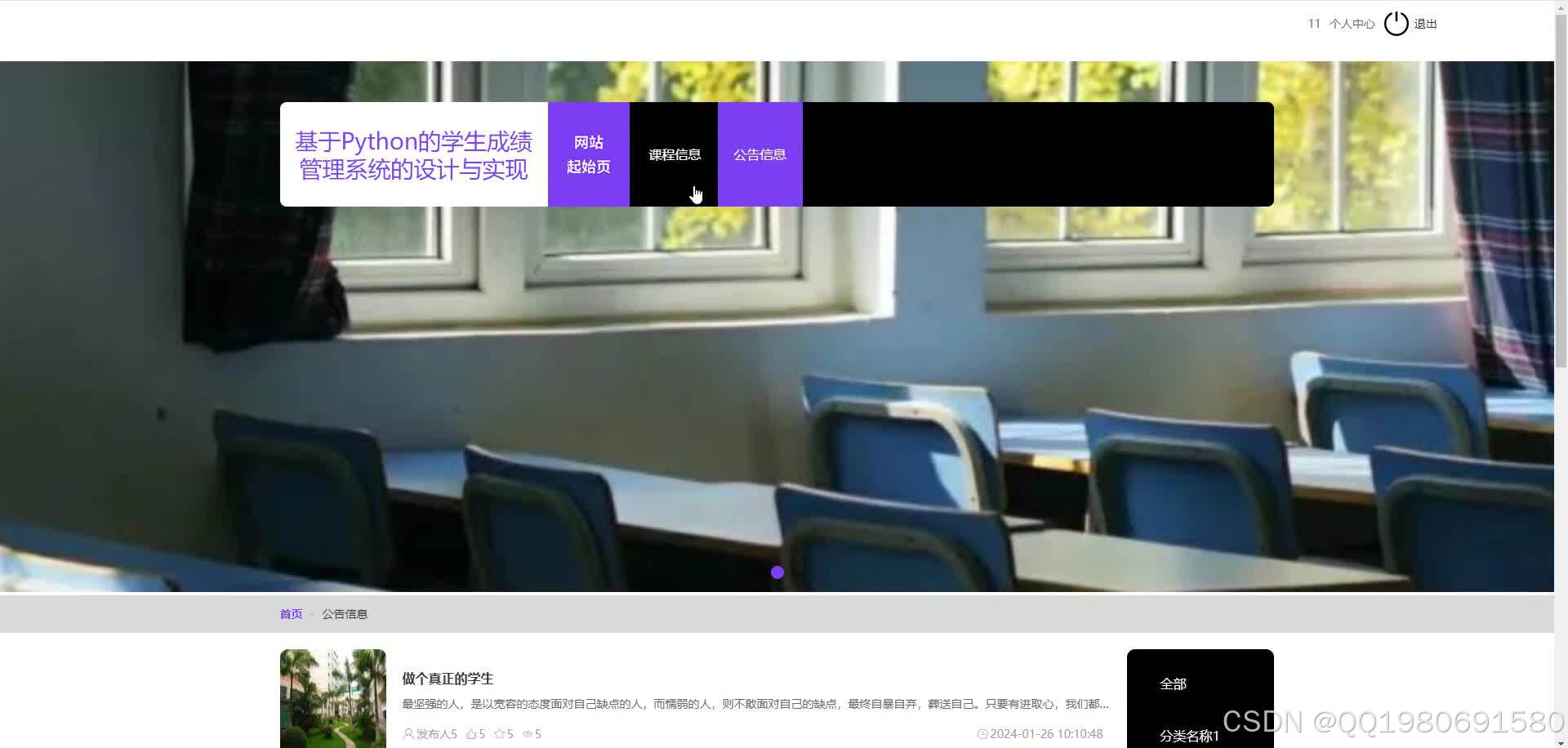This screenshot has height=748, width=1568.
Task: Open the 首页 breadcrumb link
Action: click(x=290, y=613)
